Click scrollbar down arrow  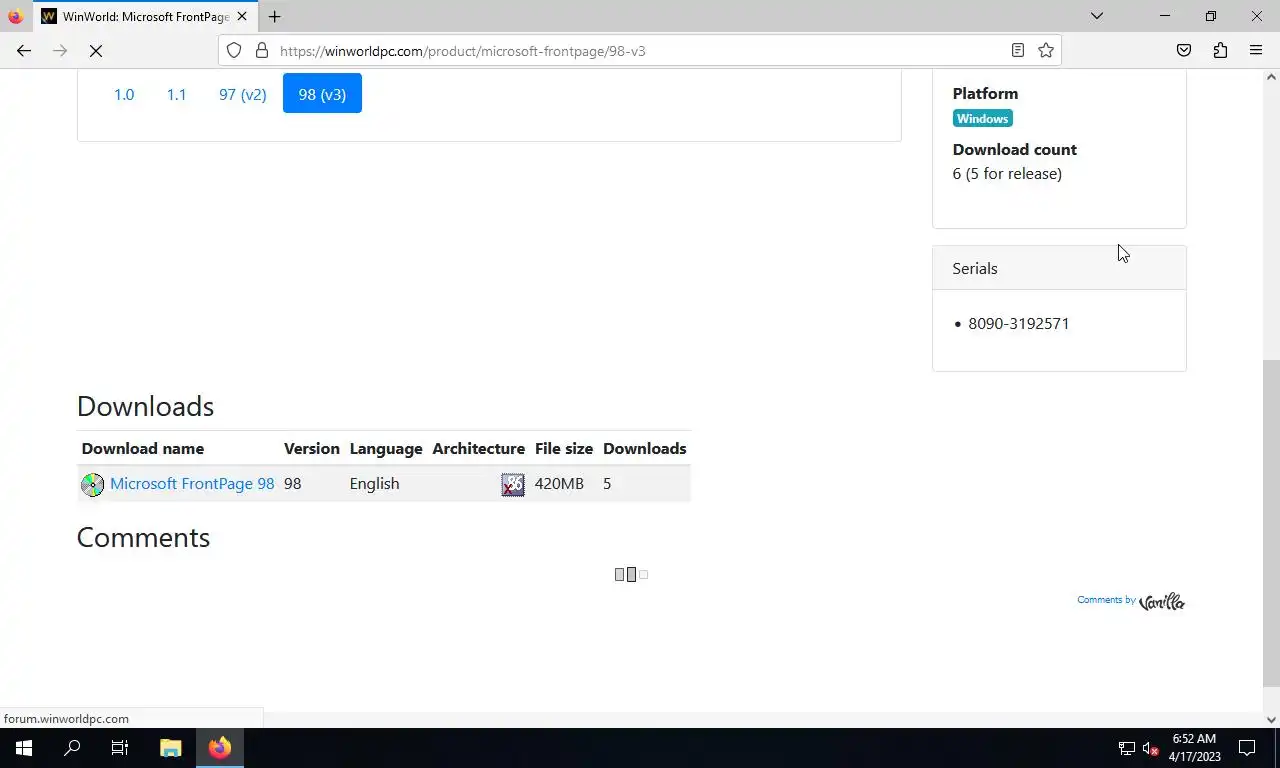pyautogui.click(x=1272, y=719)
